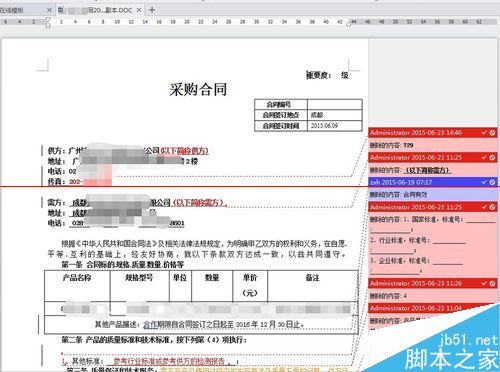Click the left indent marker on ruler
The width and height of the screenshot is (500, 372).
[x=48, y=23]
